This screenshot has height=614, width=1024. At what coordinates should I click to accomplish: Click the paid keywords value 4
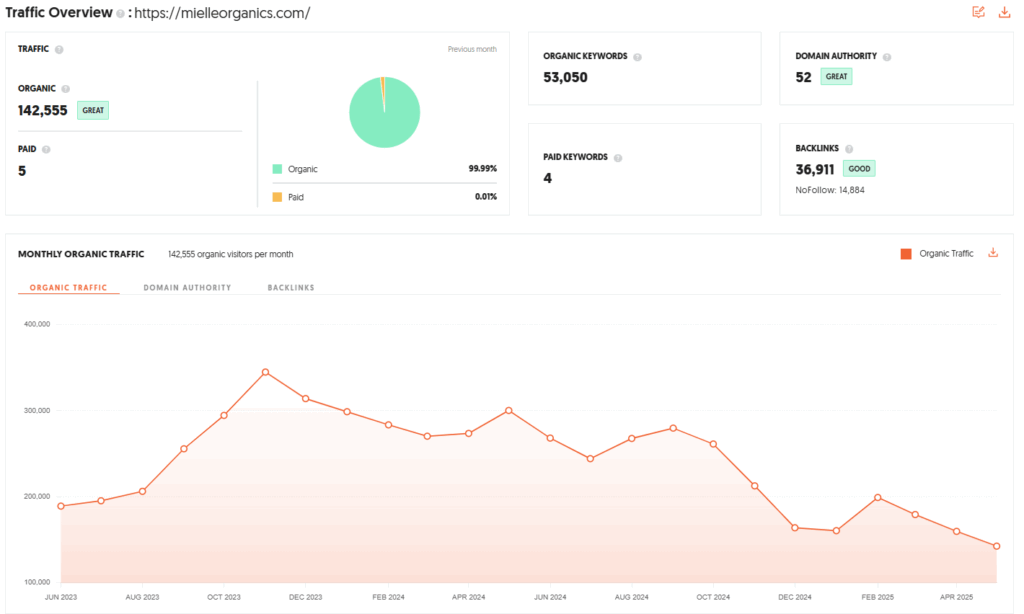[547, 178]
